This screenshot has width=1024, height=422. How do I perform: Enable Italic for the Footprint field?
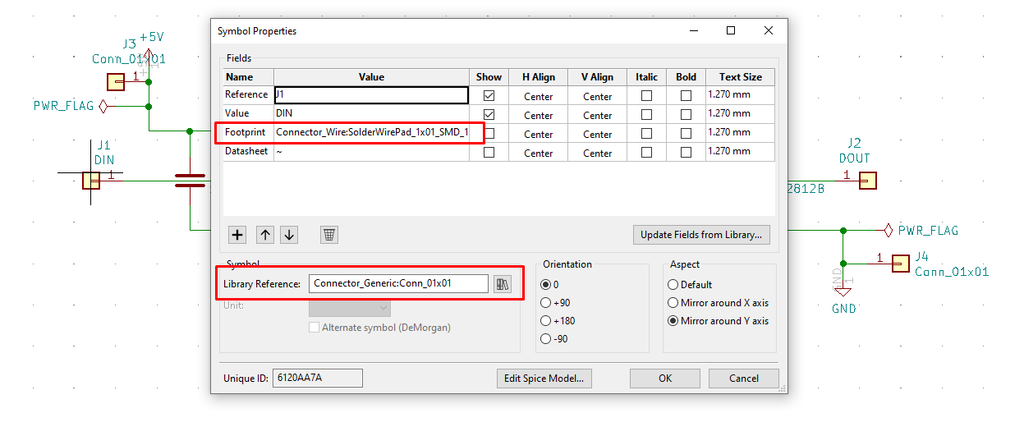(x=647, y=133)
